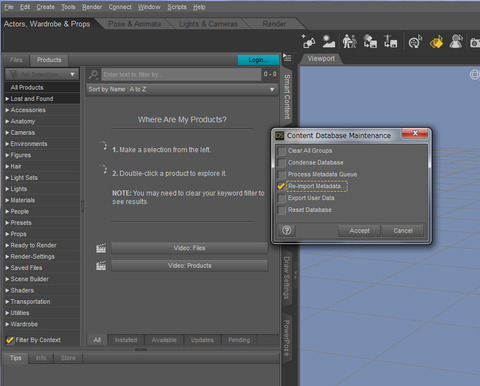Click the two-figures toolbar icon

coord(349,42)
